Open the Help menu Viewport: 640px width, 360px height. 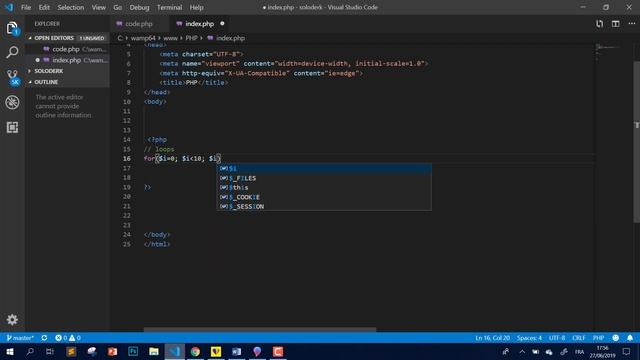tap(196, 7)
